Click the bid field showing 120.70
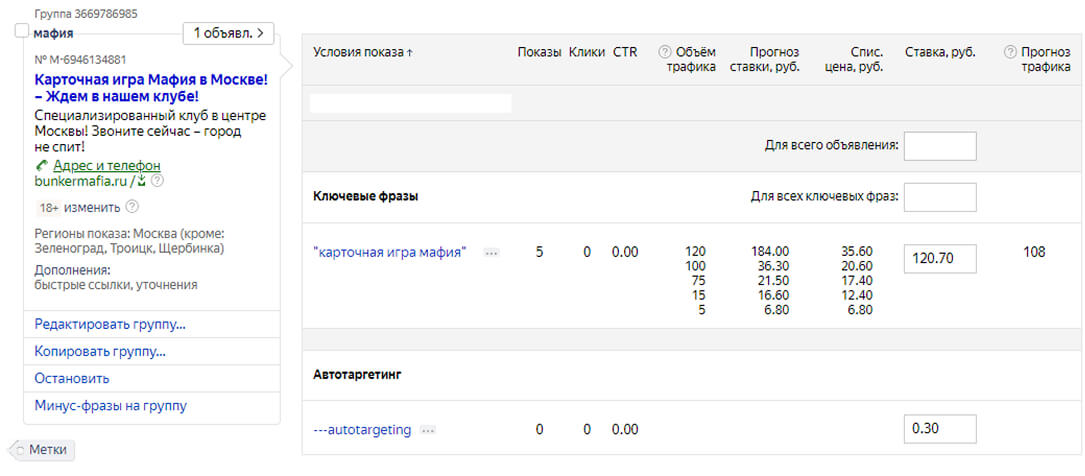This screenshot has width=1085, height=476. (x=939, y=258)
